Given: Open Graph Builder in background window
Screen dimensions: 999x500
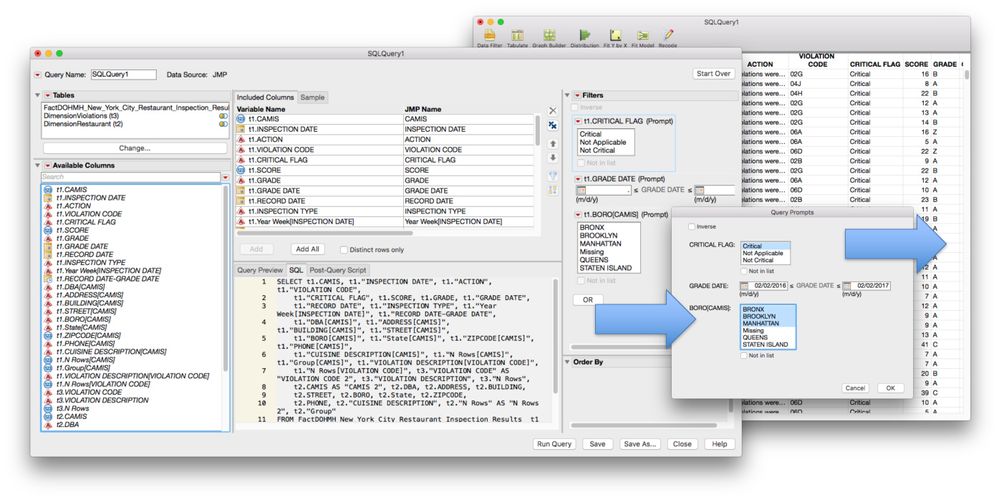Looking at the screenshot, I should pos(549,36).
